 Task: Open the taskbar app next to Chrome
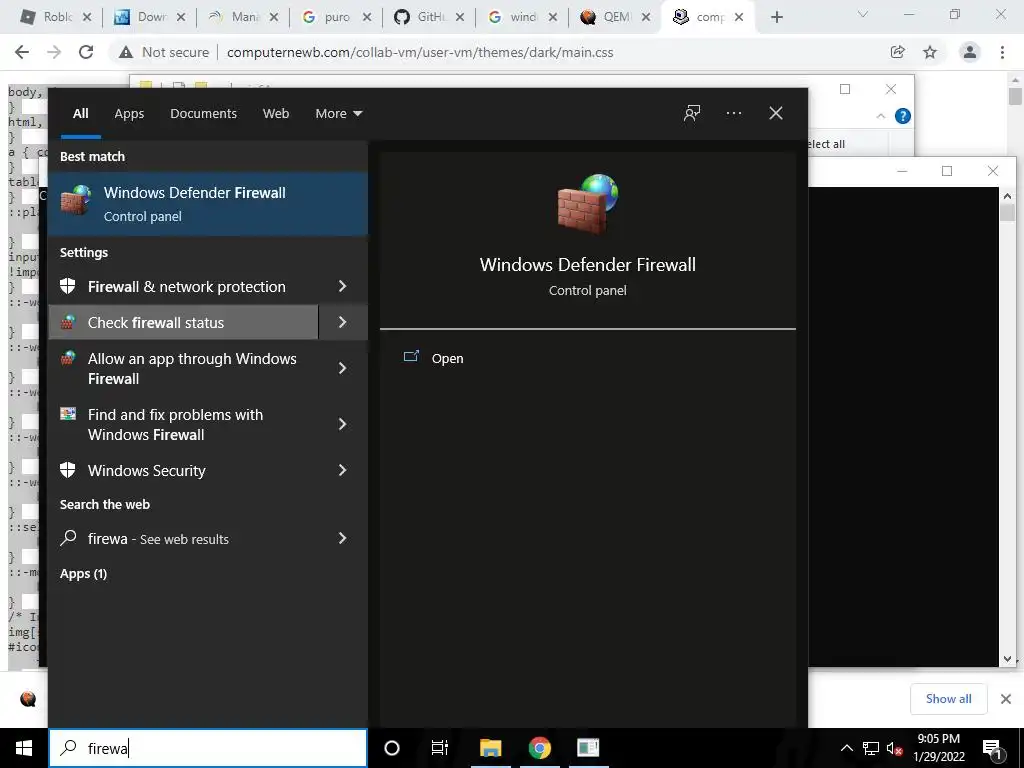tap(588, 748)
